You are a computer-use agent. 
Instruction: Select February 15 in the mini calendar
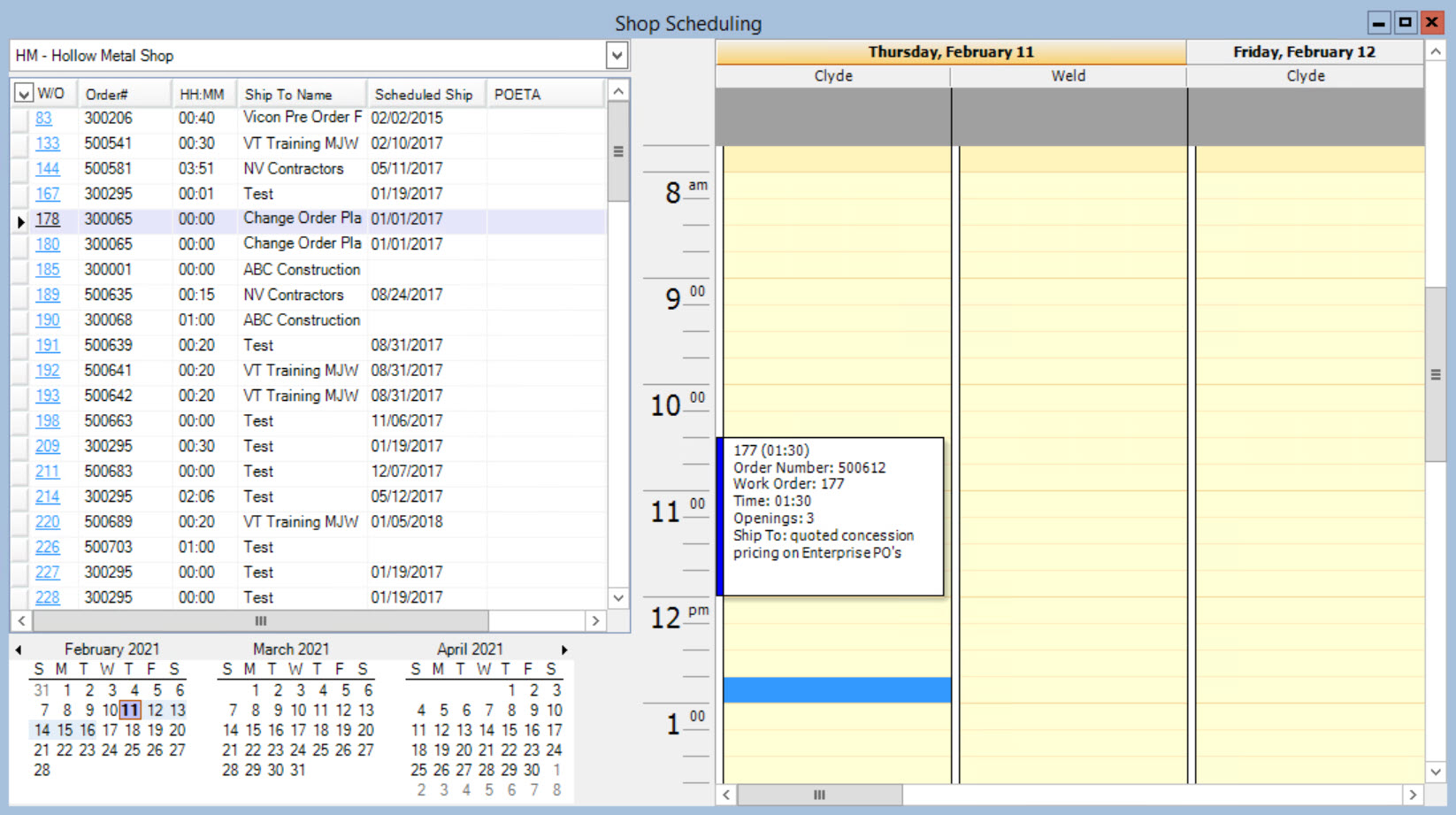point(65,730)
